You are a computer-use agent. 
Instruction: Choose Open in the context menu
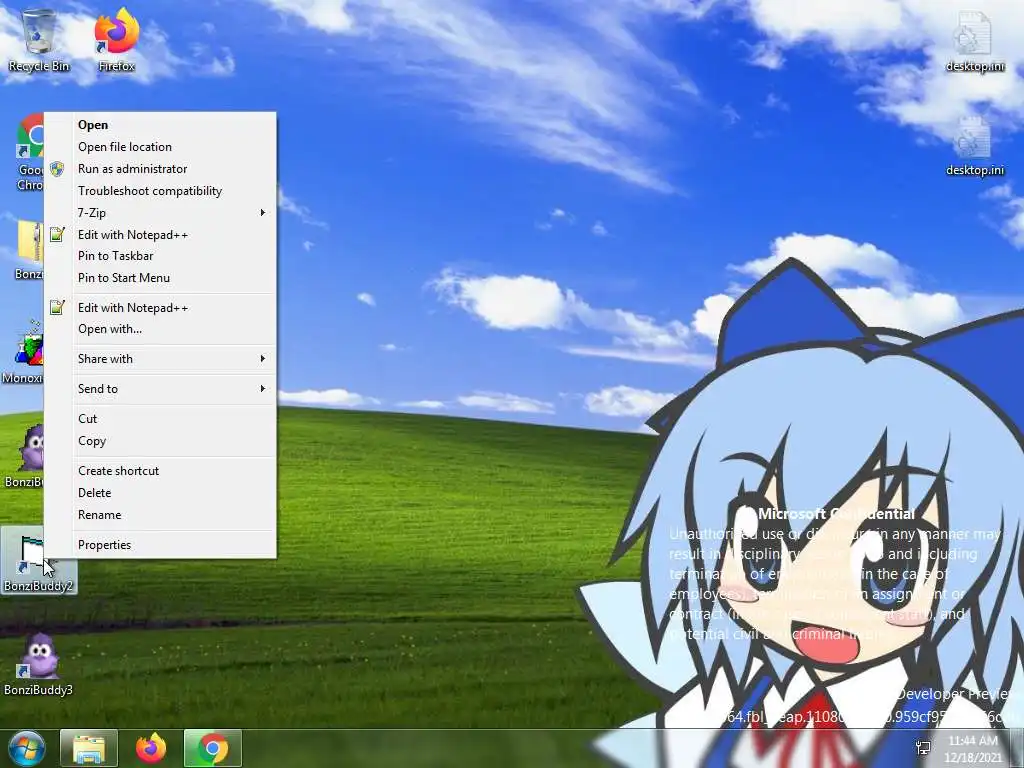(160, 125)
